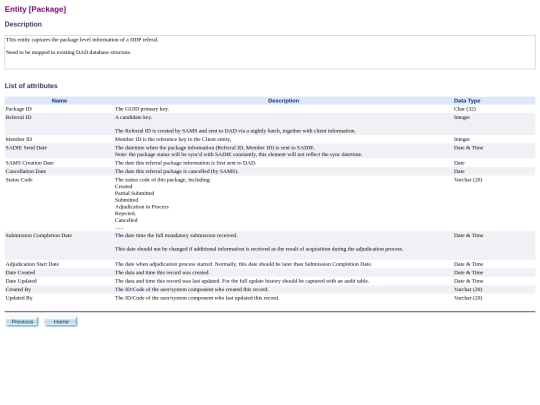Click 'The GUID primary key.' description
540x405 pixels.
[142, 109]
